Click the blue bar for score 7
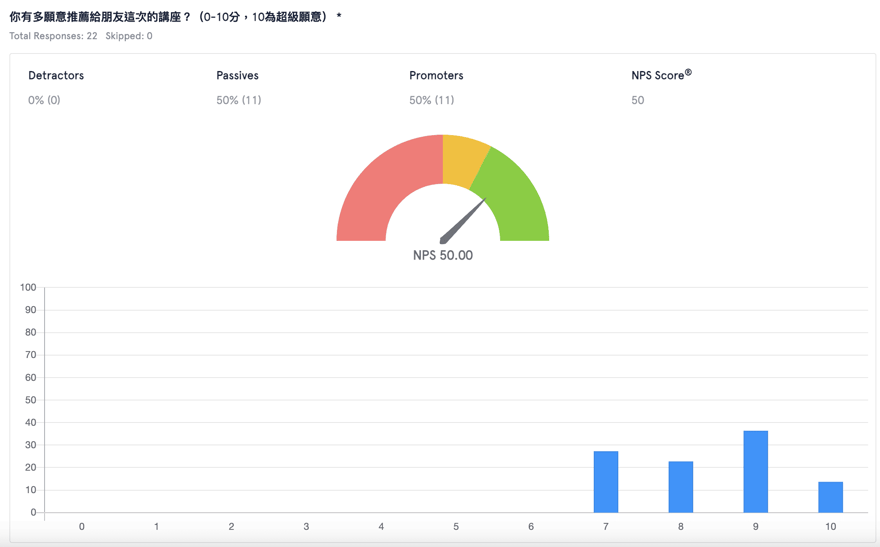 (x=606, y=482)
